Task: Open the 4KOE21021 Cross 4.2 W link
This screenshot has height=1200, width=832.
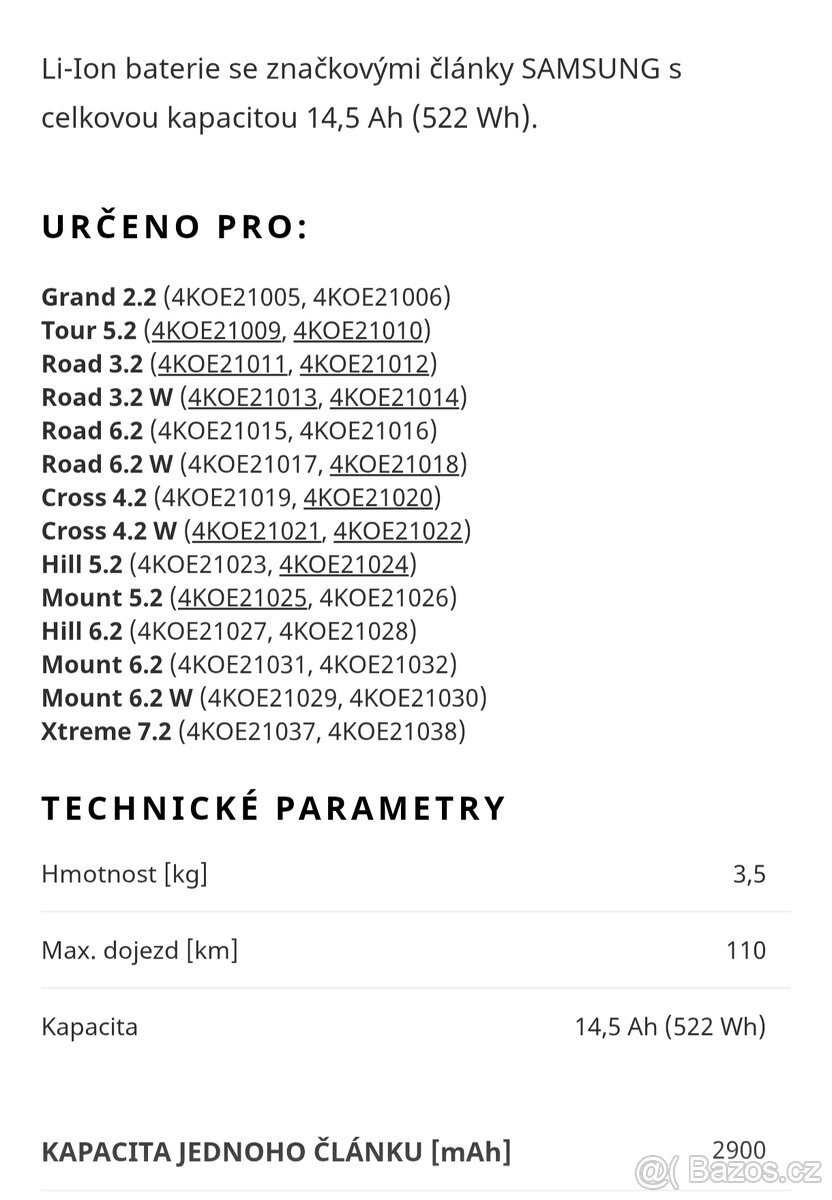Action: [257, 531]
